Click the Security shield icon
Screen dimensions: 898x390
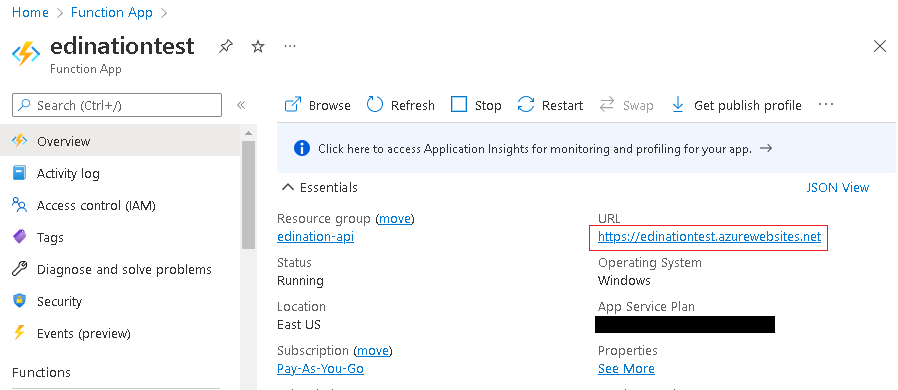tap(19, 301)
